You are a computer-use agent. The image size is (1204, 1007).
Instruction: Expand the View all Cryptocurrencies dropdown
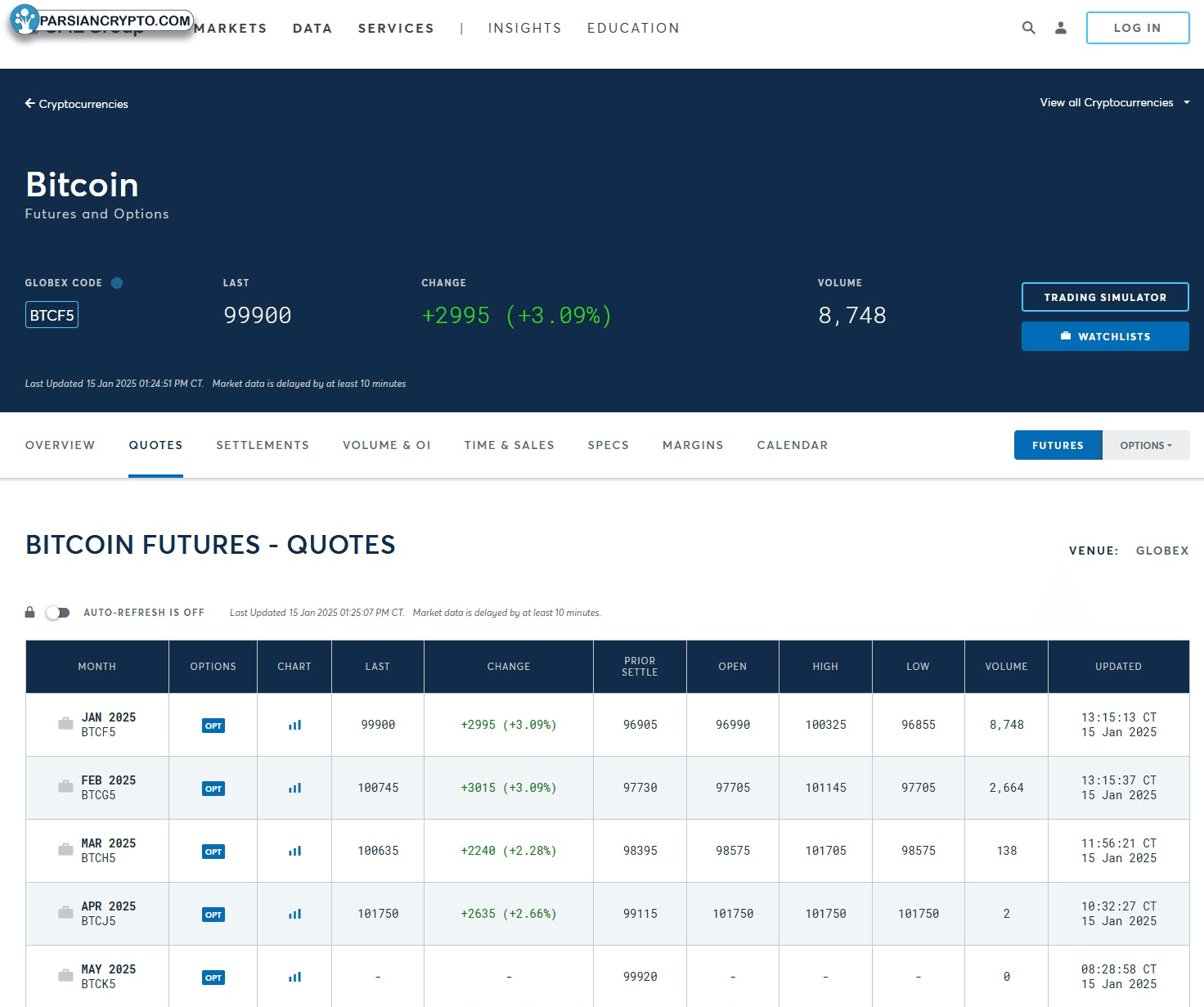point(1114,102)
